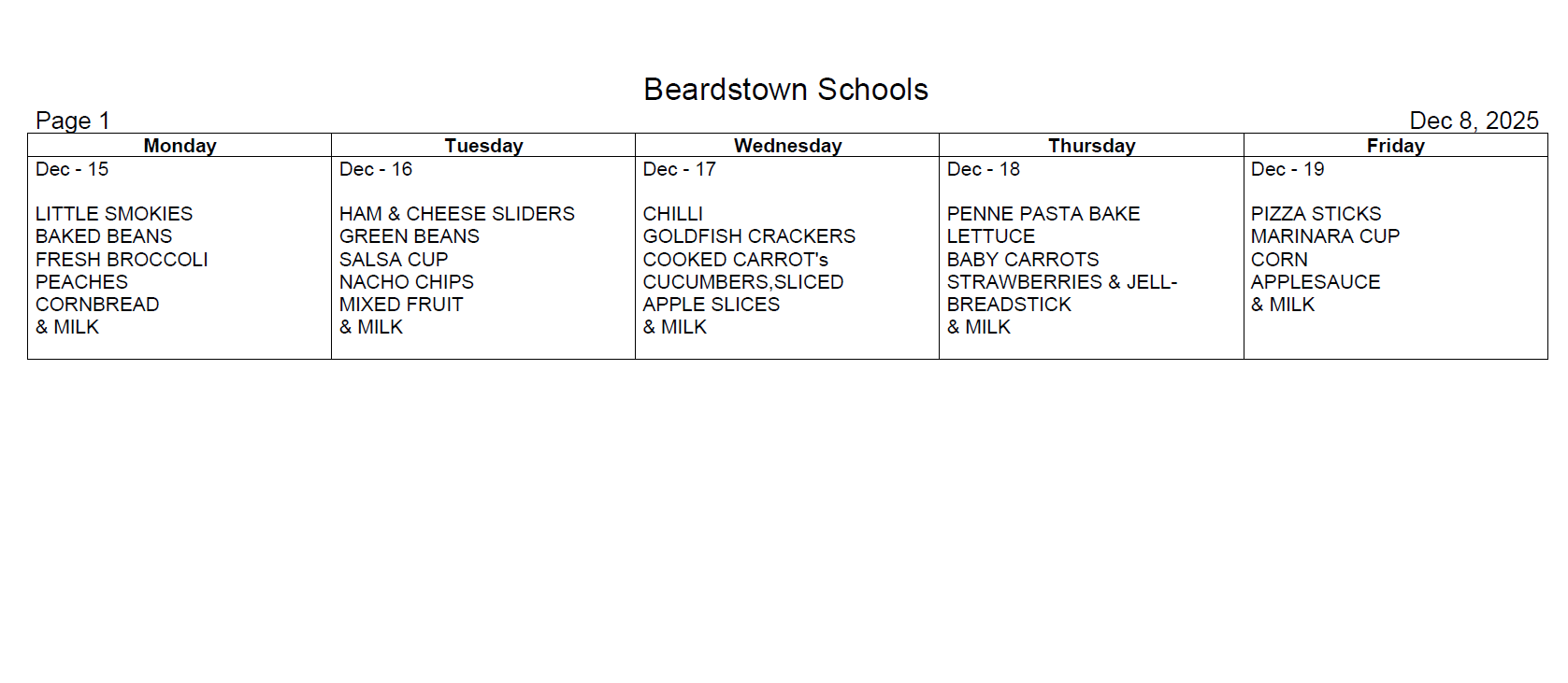
Task: Select the Tuesday column header
Action: tap(483, 146)
